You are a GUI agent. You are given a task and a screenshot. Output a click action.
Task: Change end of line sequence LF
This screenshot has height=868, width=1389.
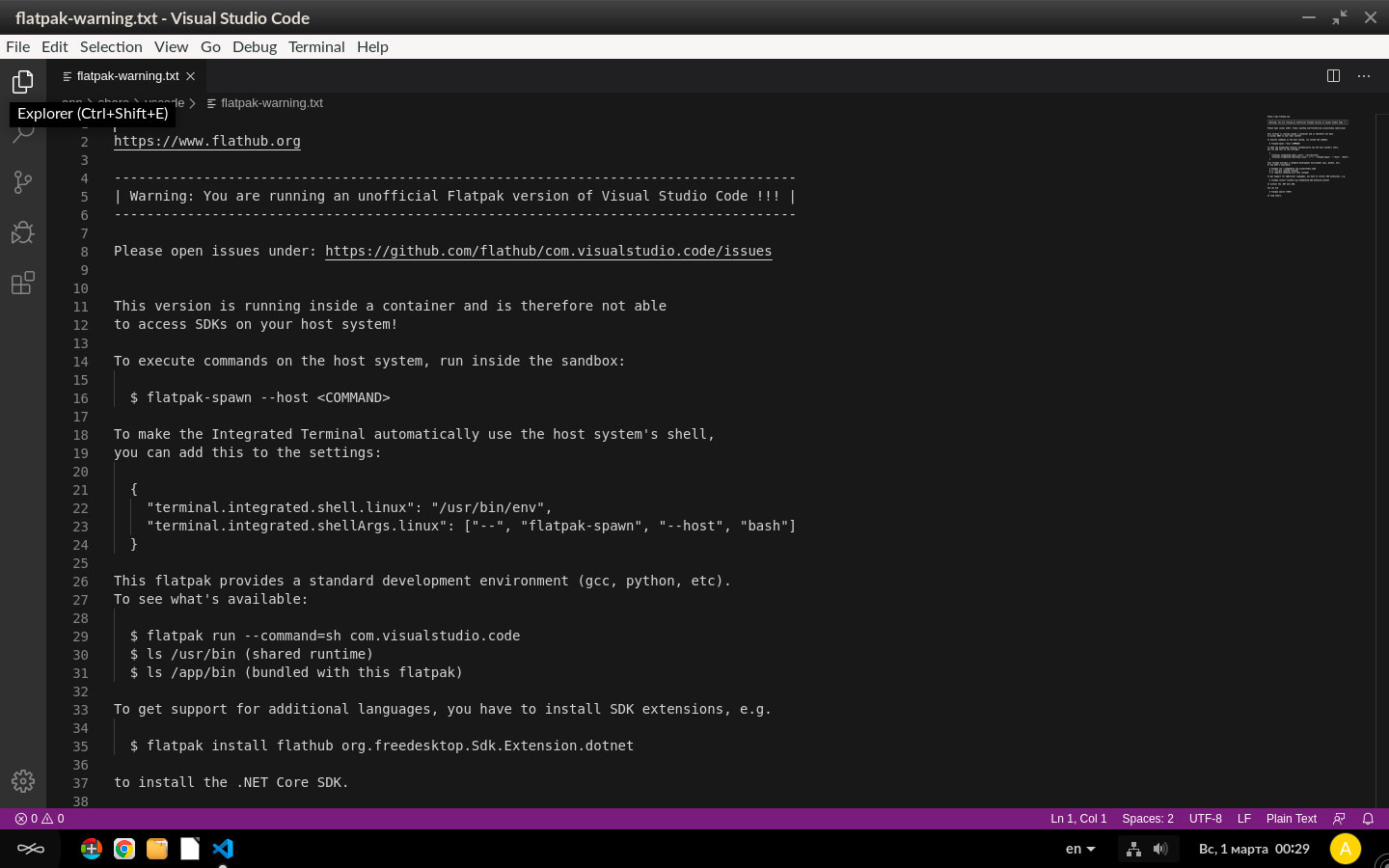(1244, 819)
